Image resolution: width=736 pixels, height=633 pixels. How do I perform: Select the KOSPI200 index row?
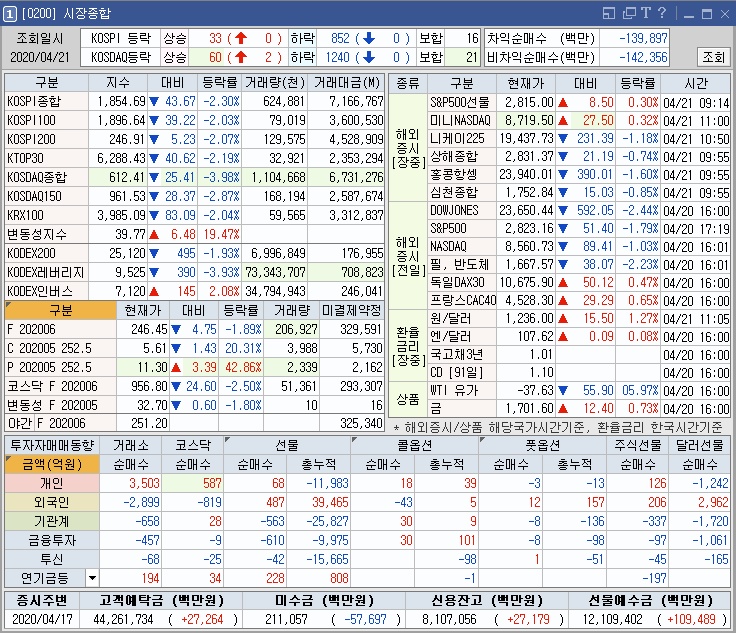click(x=195, y=139)
